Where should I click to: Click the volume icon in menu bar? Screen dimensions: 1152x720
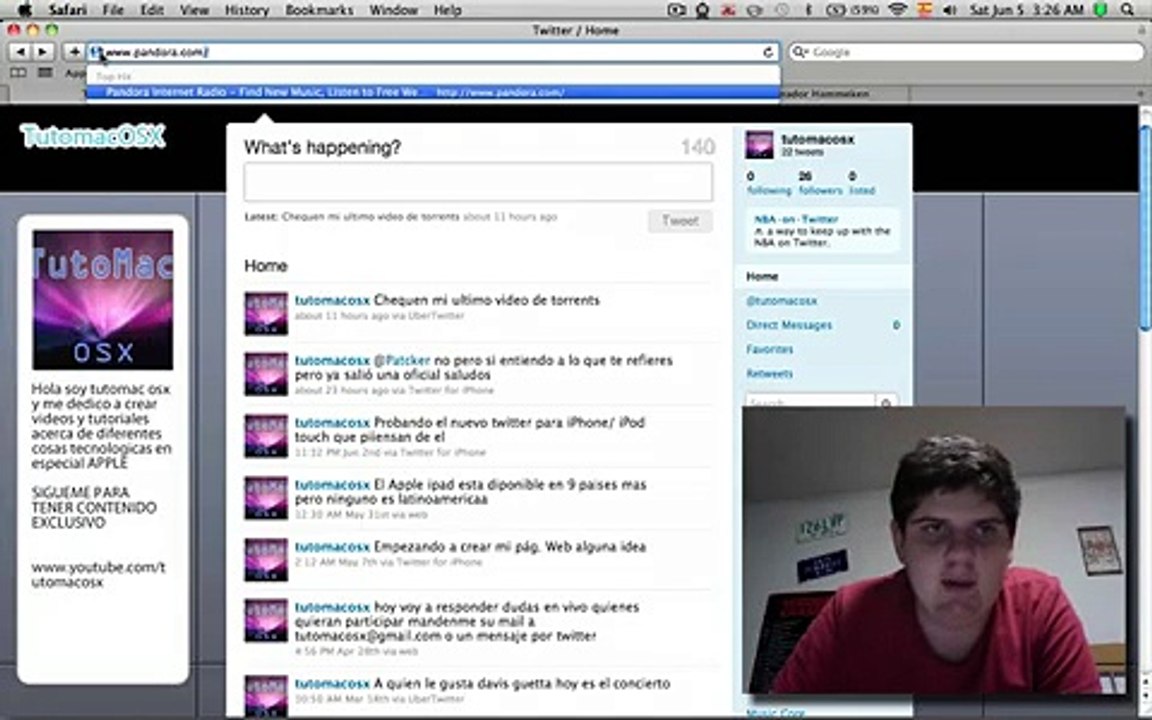[x=950, y=10]
